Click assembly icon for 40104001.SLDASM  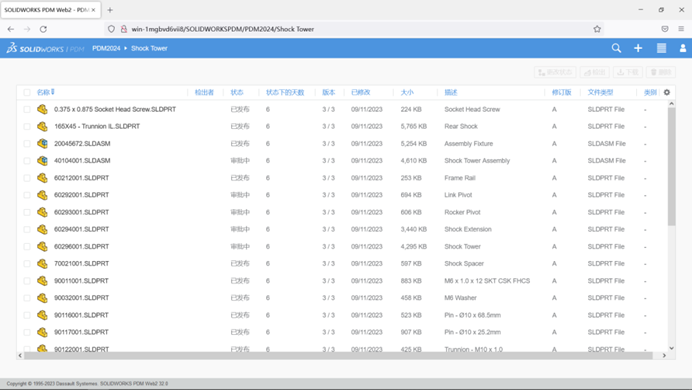[x=42, y=161]
